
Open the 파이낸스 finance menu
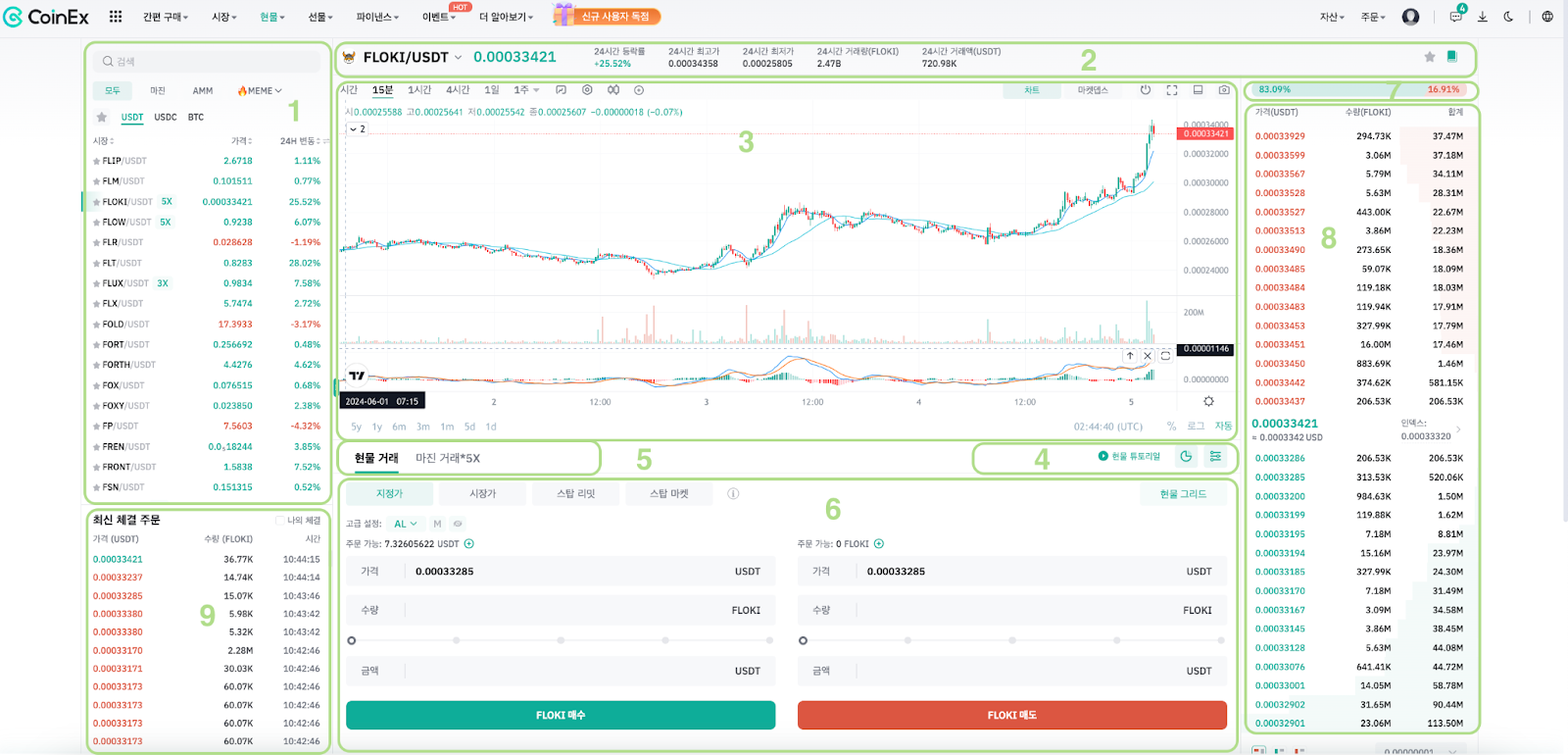click(377, 17)
